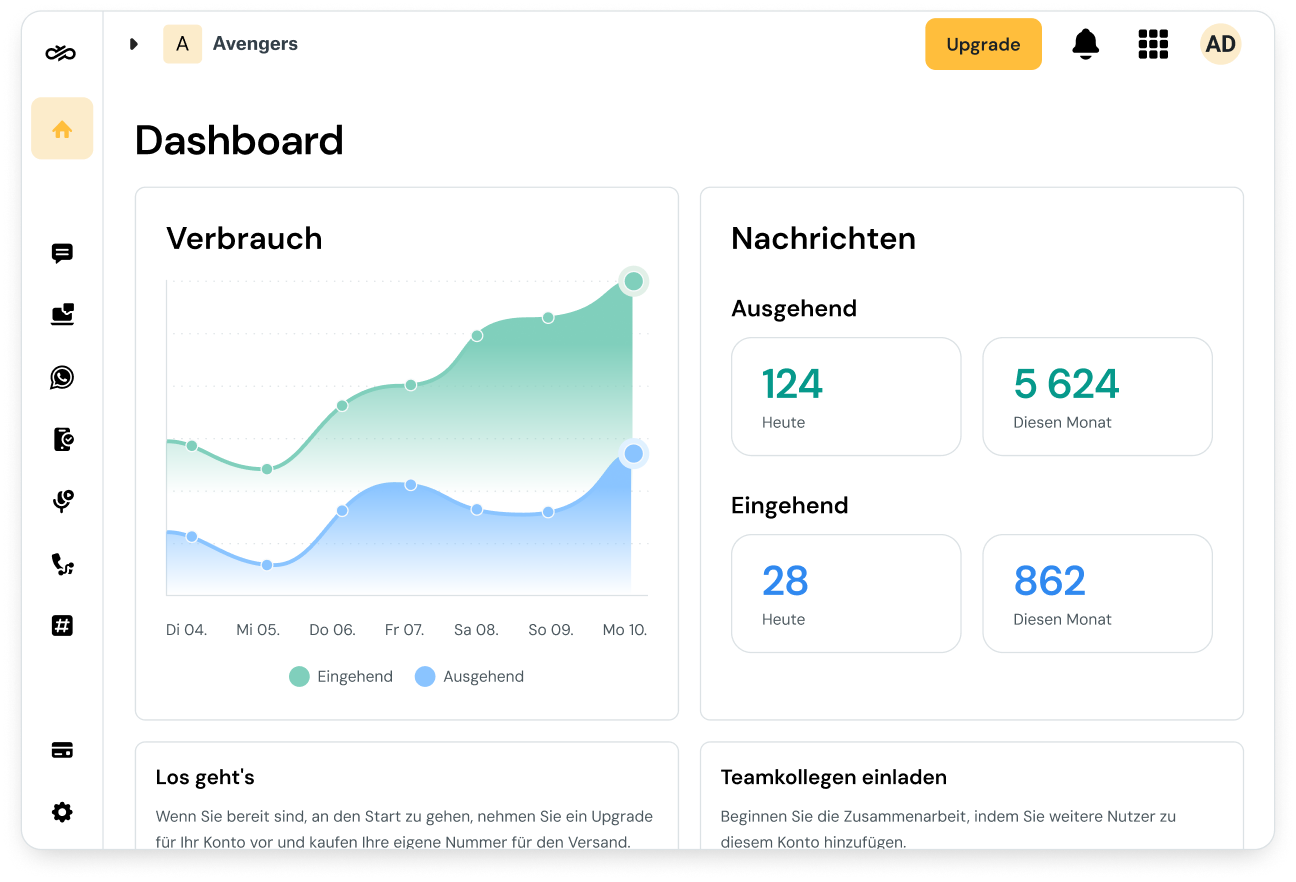
Task: Open settings gear icon in sidebar
Action: tap(62, 812)
